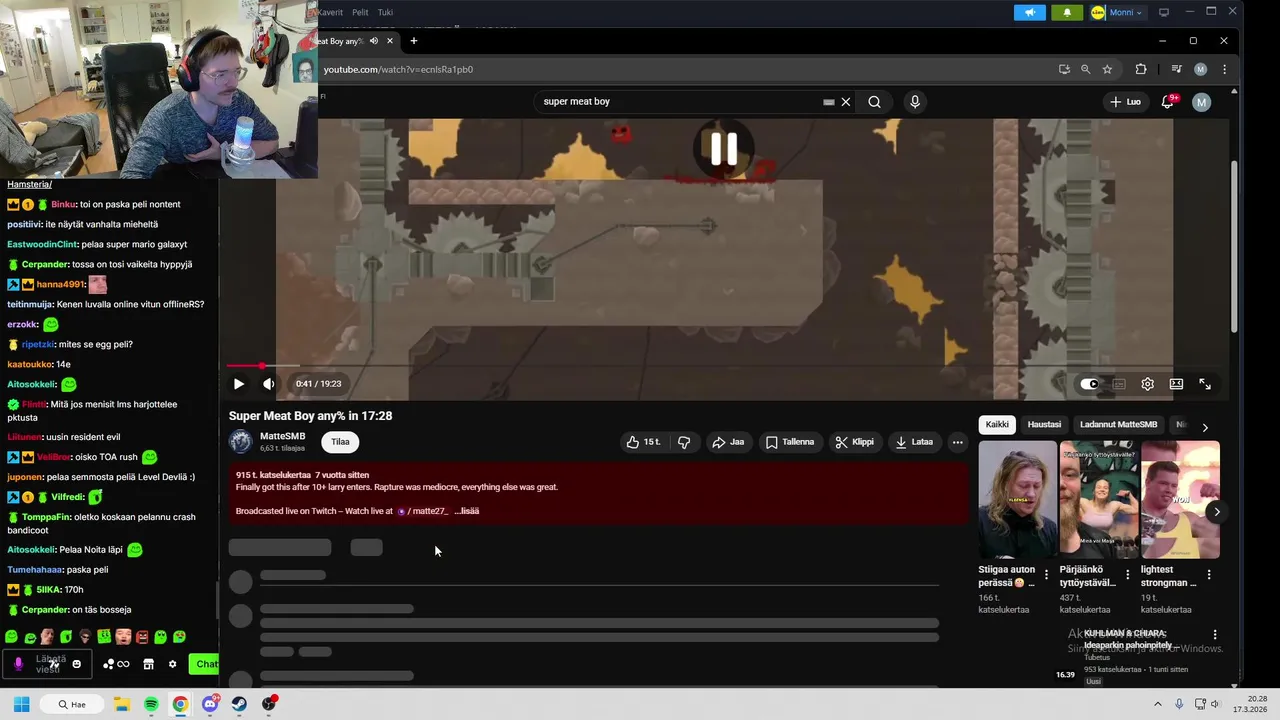Play the paused YouTube video

point(238,384)
